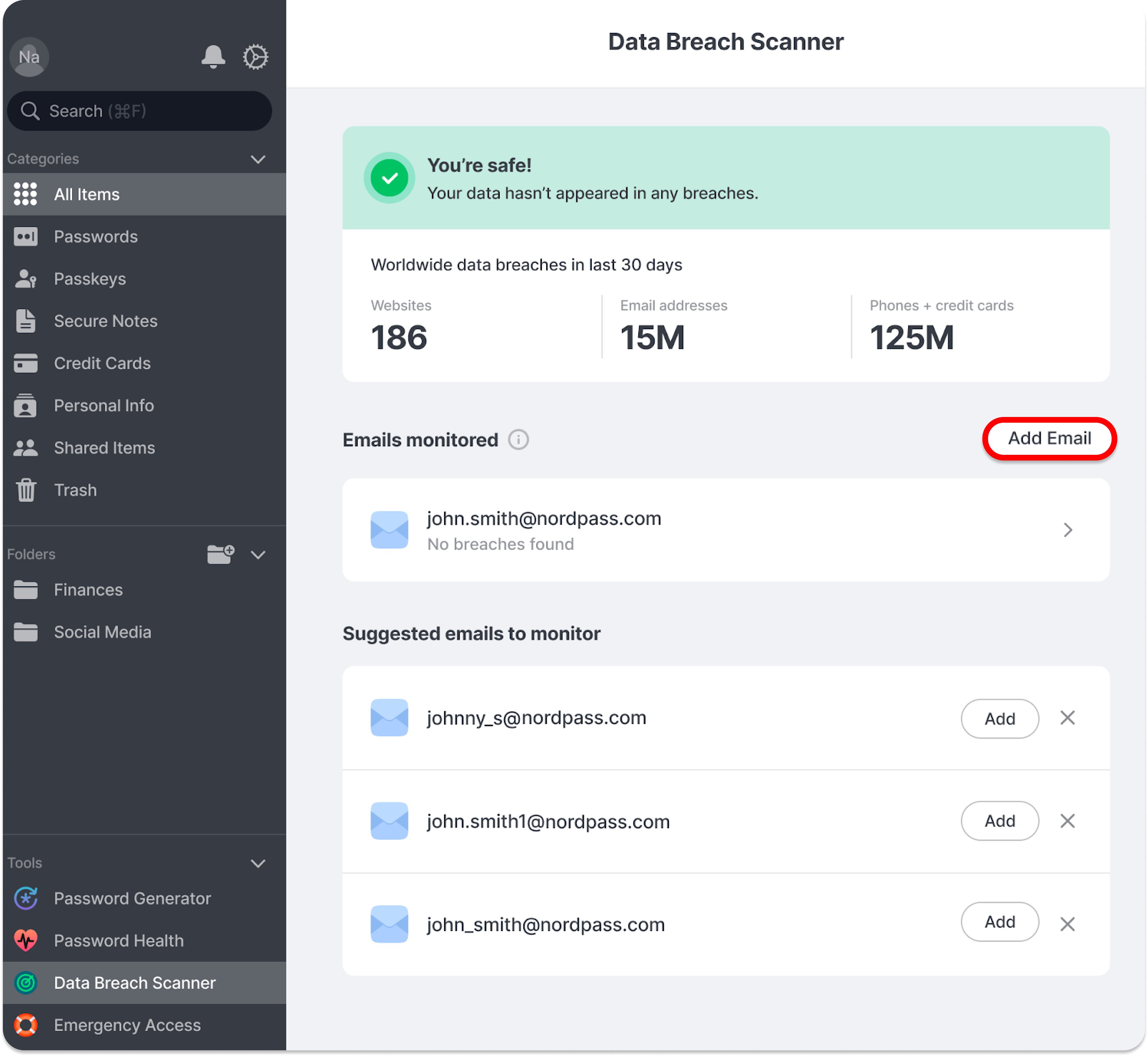1148x1056 pixels.
Task: Open the notifications bell
Action: click(x=213, y=56)
